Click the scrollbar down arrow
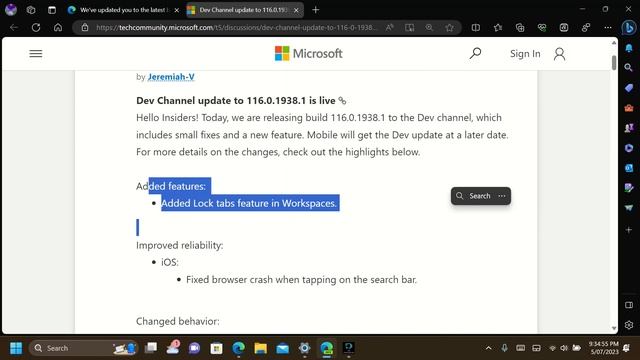640x360 pixels. [614, 328]
